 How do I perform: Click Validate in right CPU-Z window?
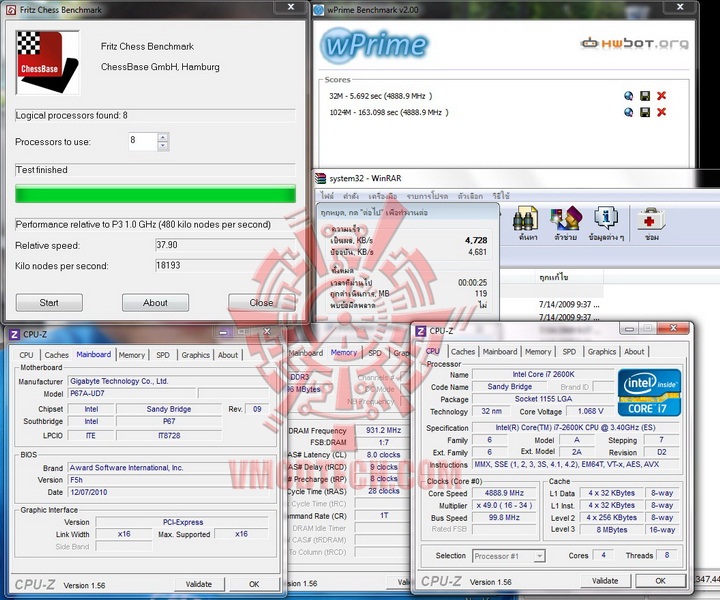click(x=605, y=581)
